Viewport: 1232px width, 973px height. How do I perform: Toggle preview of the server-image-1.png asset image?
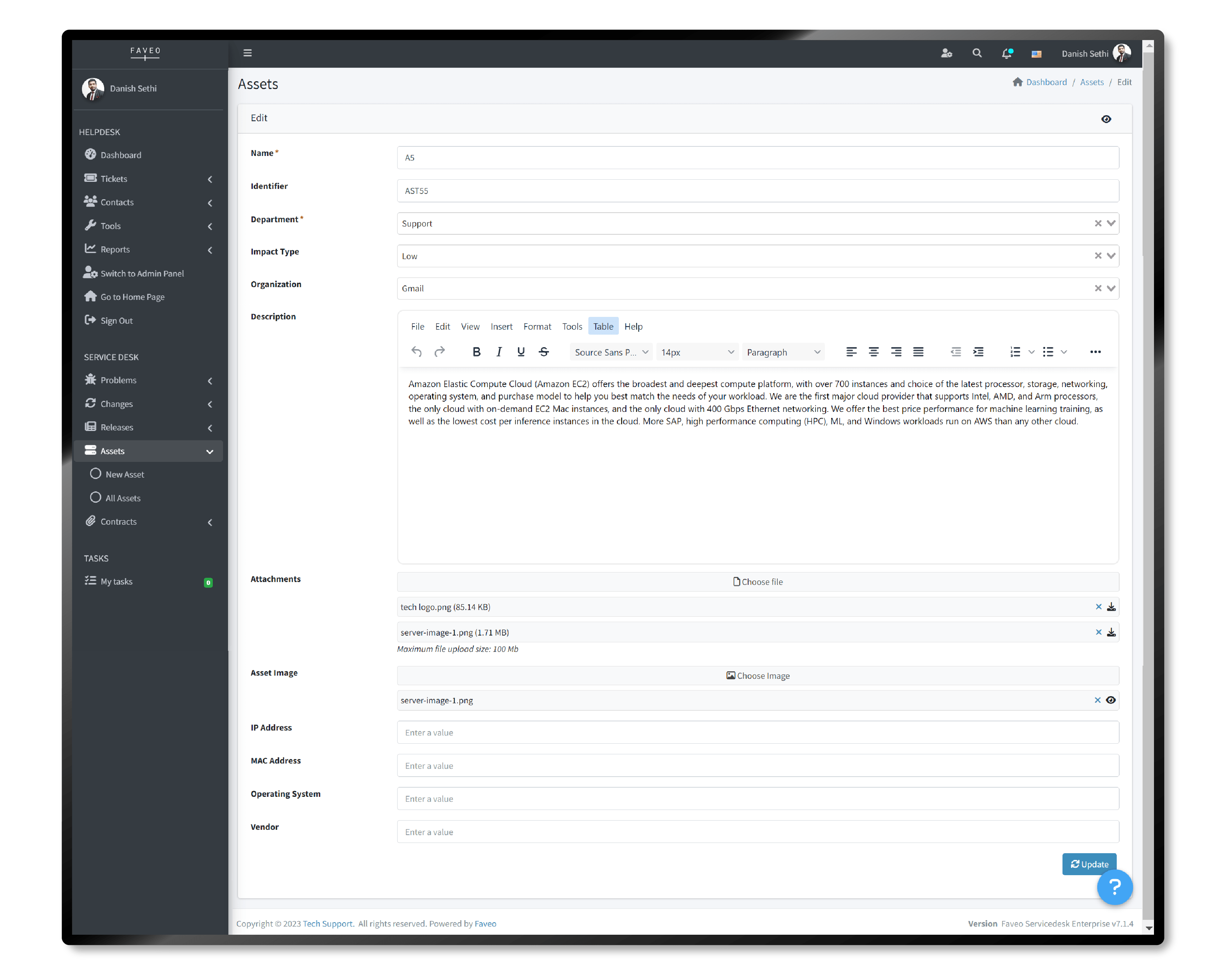point(1111,700)
